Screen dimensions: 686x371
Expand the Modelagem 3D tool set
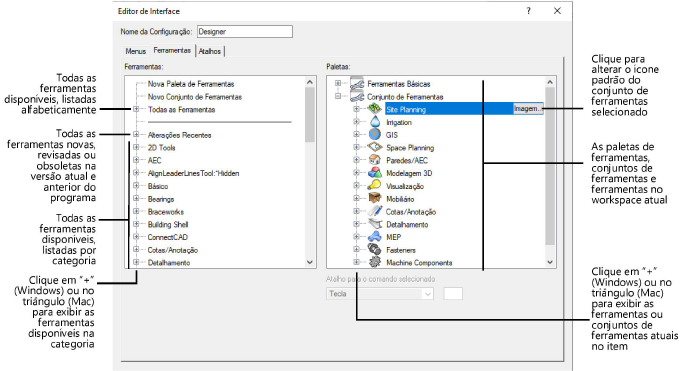tap(356, 172)
